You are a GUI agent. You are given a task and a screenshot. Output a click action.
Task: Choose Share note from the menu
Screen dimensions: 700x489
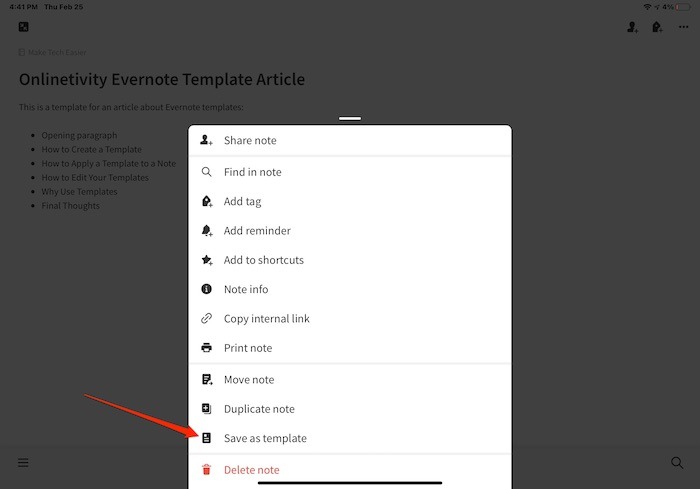coord(350,140)
